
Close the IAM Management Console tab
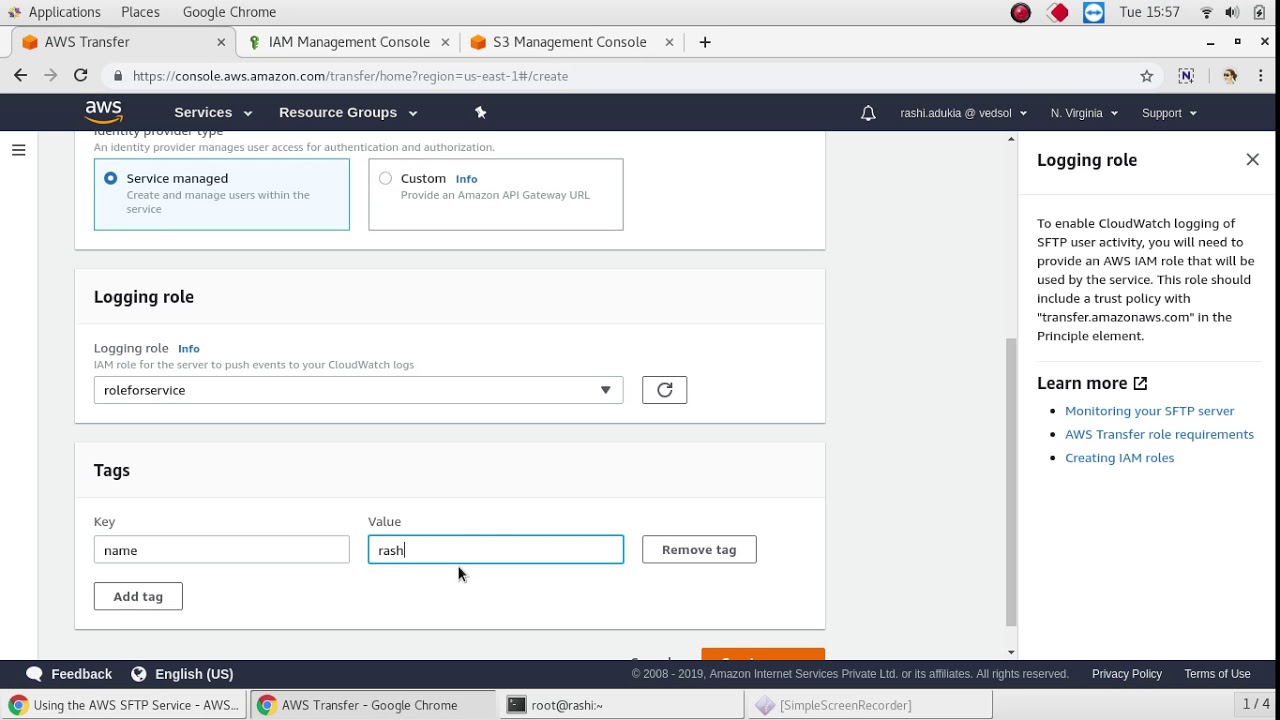446,42
